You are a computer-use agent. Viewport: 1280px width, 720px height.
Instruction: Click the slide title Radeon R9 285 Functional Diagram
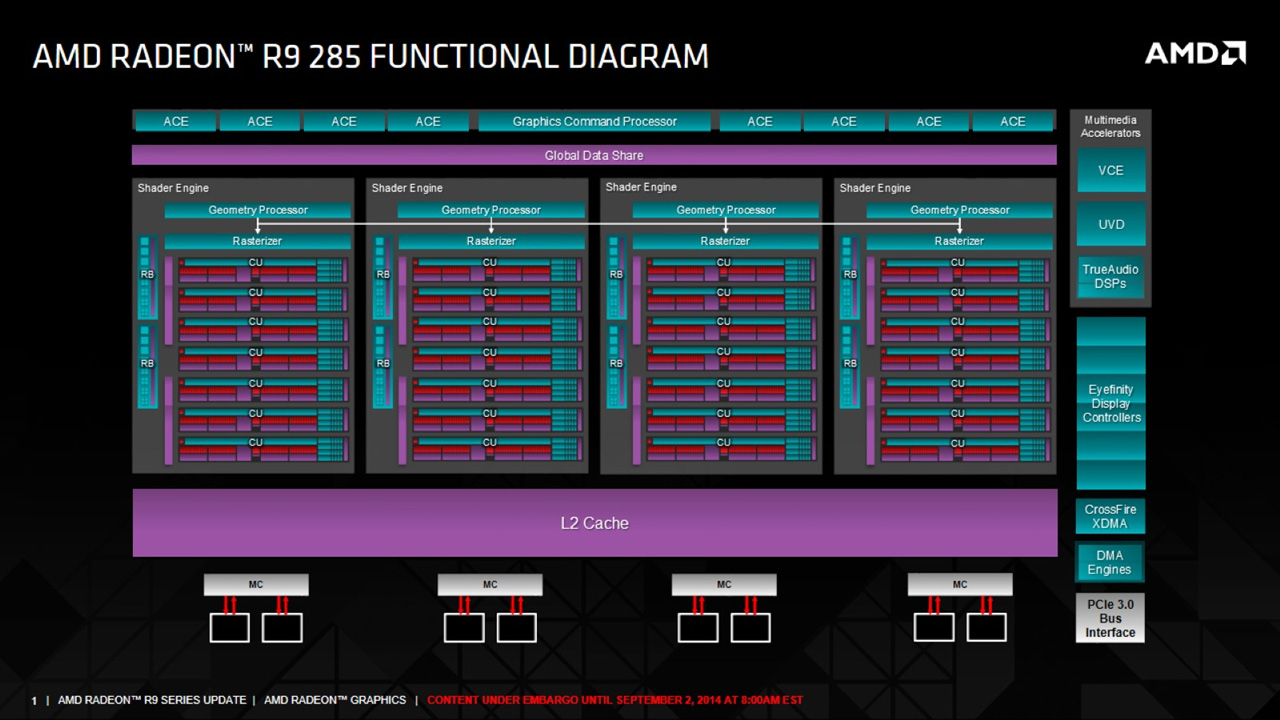(x=370, y=57)
